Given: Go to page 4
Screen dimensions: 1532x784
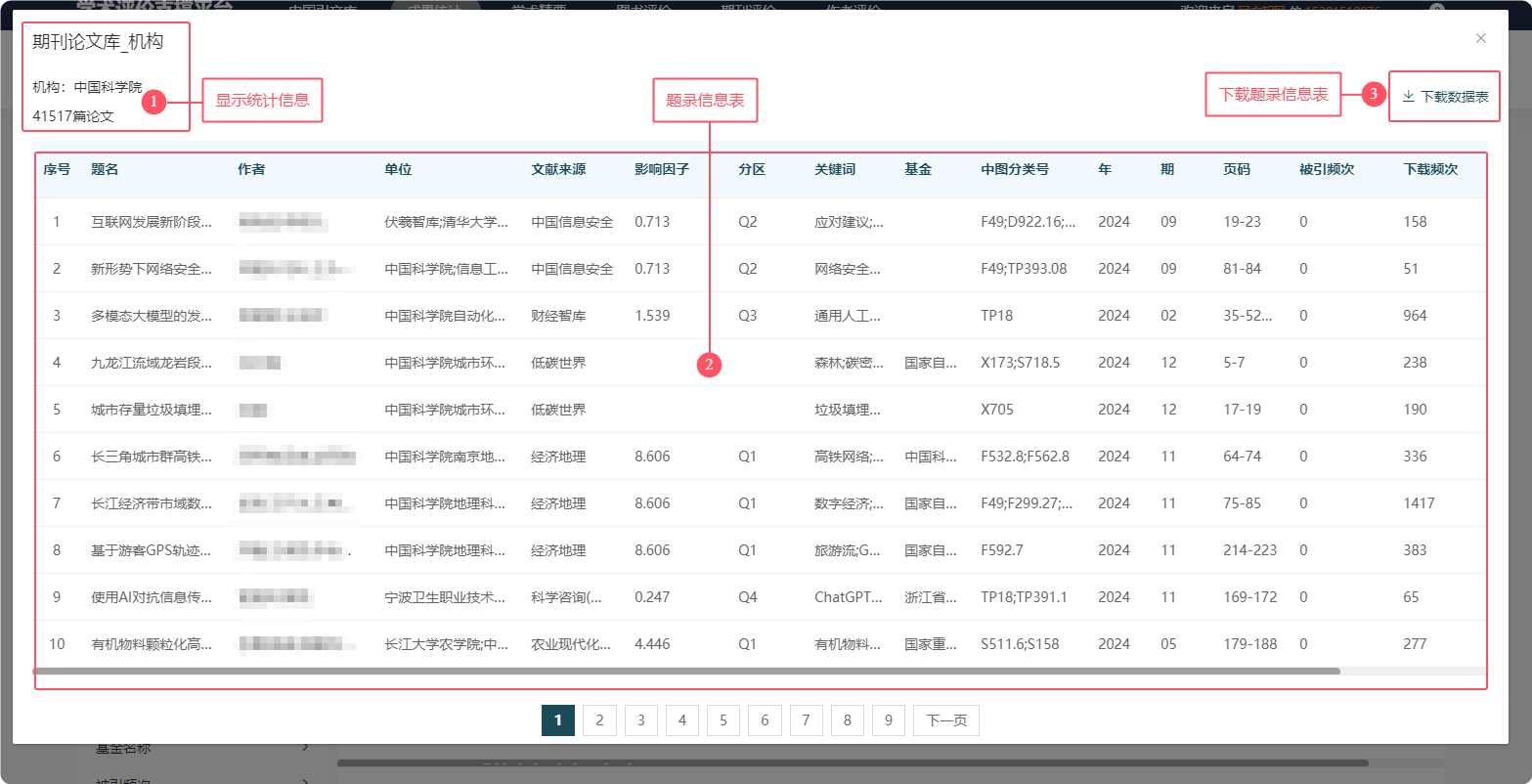Looking at the screenshot, I should [x=681, y=720].
